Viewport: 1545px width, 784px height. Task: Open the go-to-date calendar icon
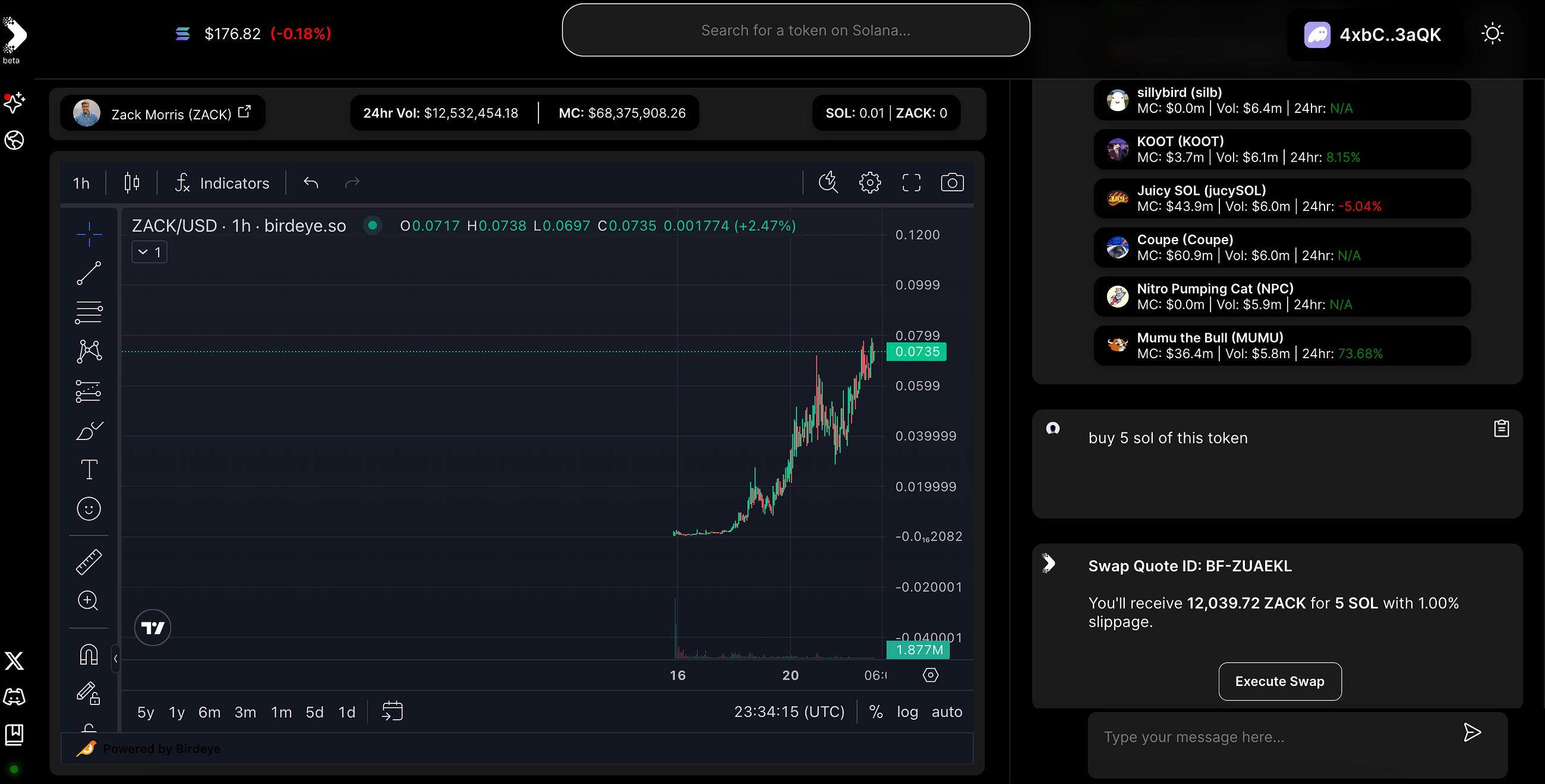[392, 711]
